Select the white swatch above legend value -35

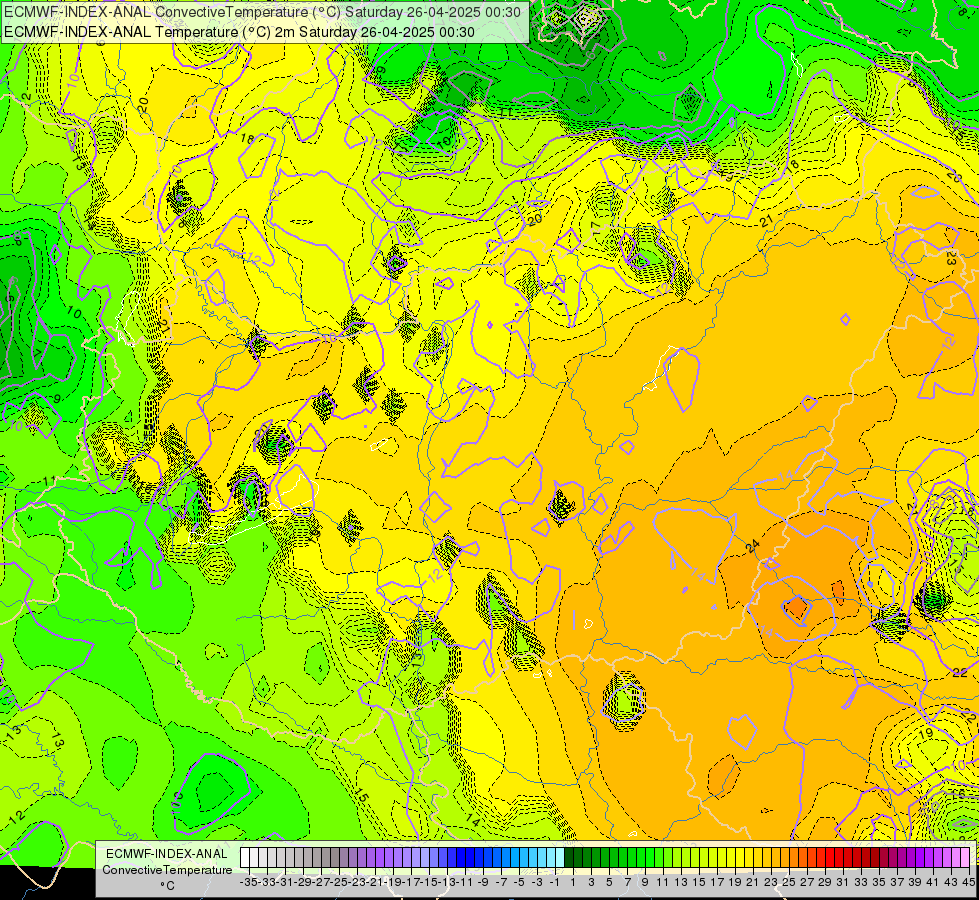pos(245,857)
